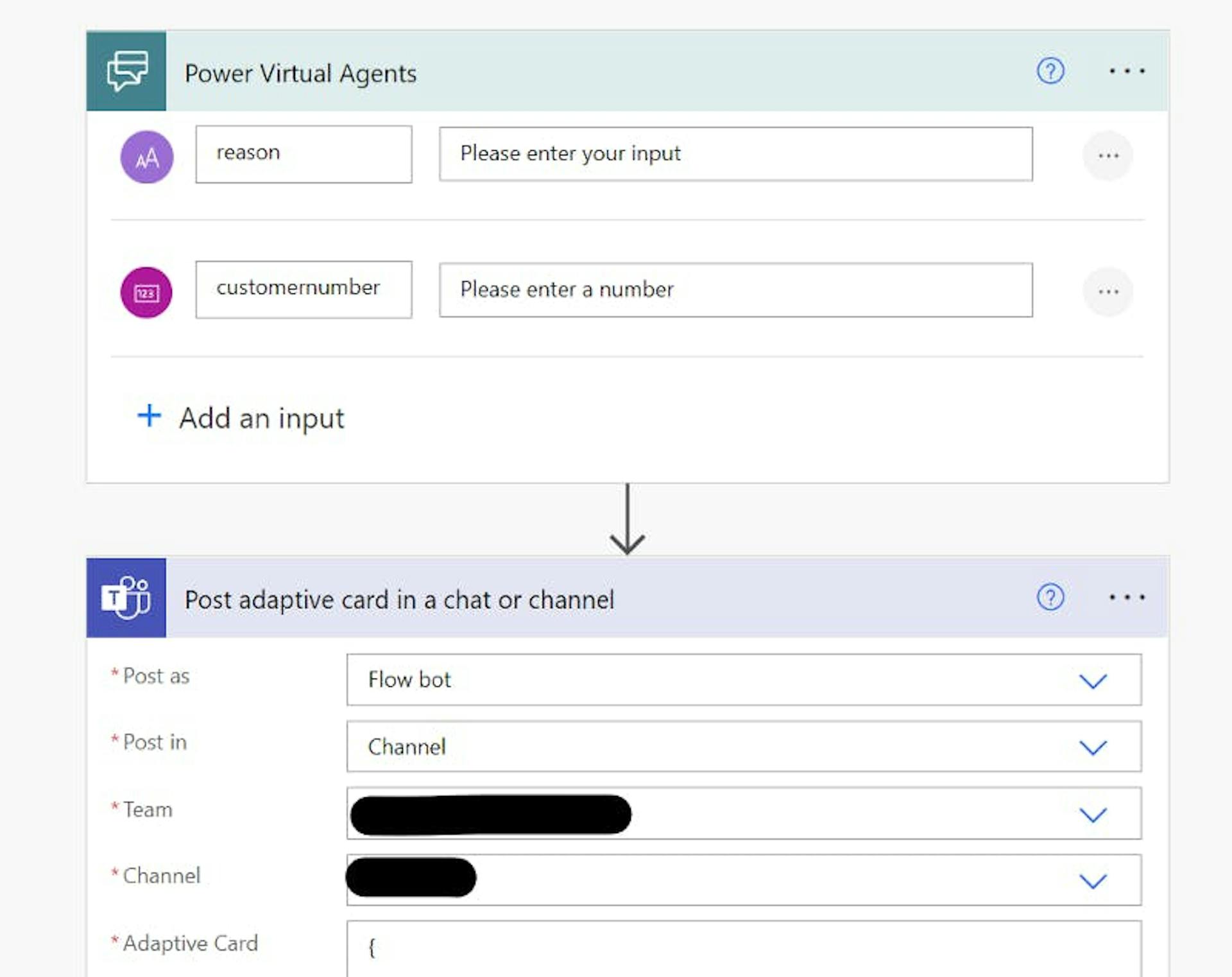Viewport: 1232px width, 977px height.
Task: Edit the reason input name field
Action: coord(304,154)
